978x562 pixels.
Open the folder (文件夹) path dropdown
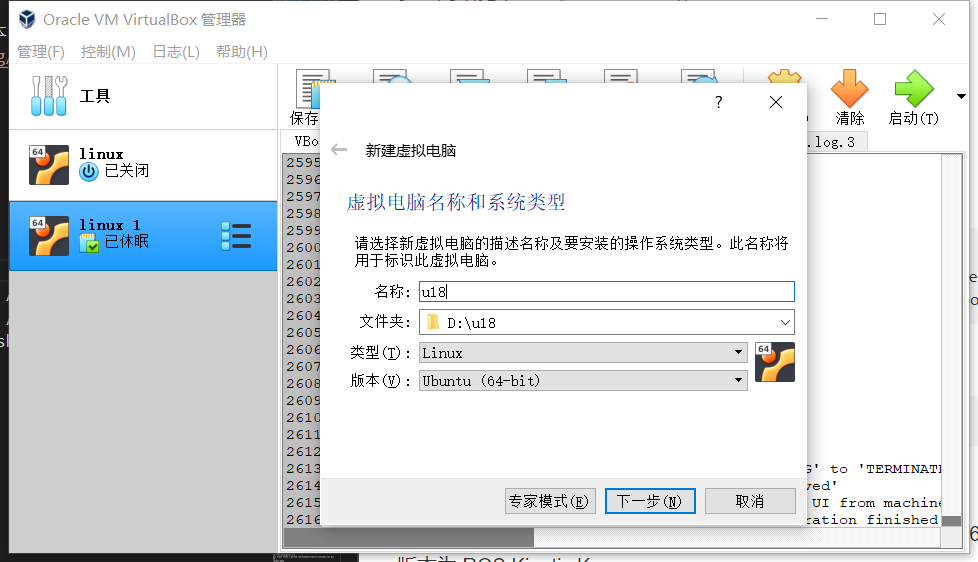[784, 322]
